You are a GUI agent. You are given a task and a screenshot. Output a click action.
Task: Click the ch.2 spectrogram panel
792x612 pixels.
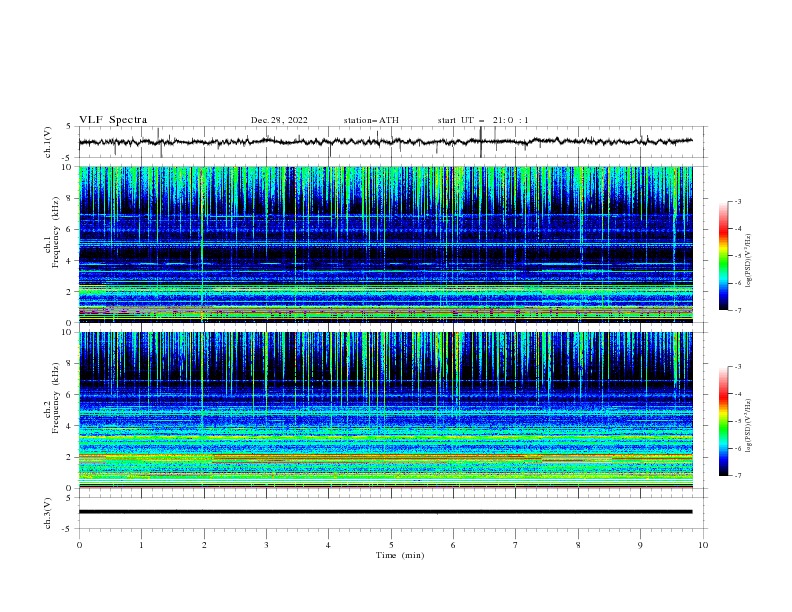point(385,410)
